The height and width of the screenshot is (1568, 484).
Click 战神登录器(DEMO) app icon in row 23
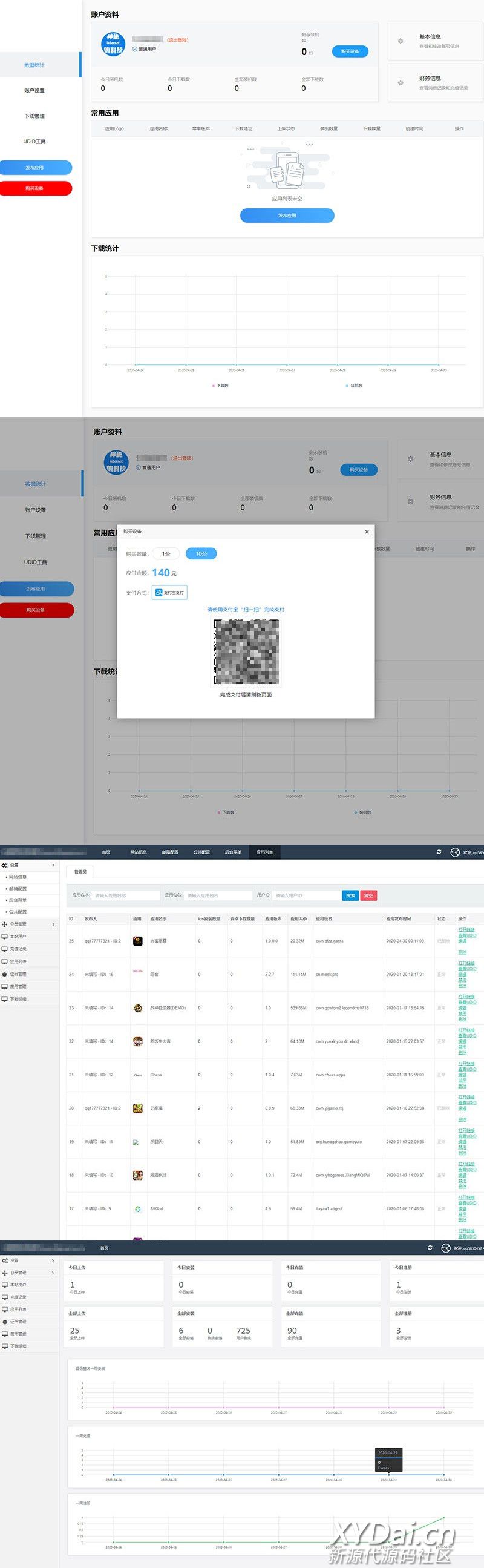[138, 1008]
